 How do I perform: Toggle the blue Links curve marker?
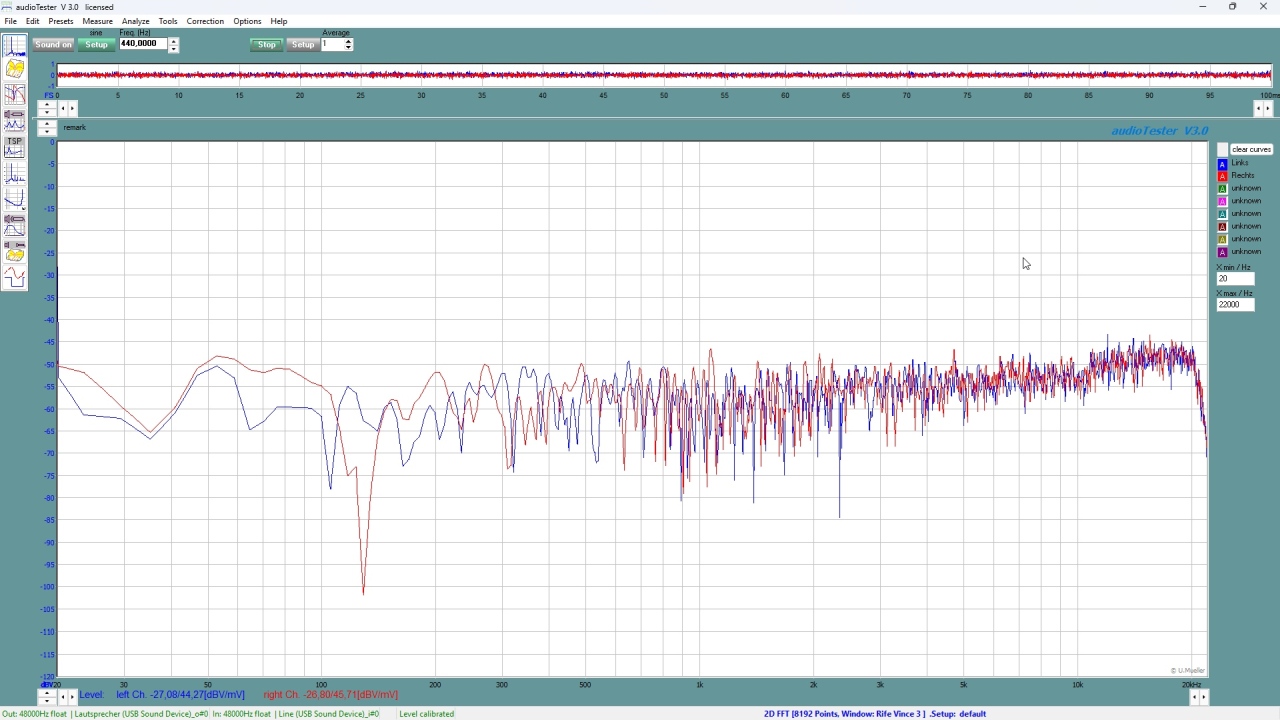point(1222,163)
